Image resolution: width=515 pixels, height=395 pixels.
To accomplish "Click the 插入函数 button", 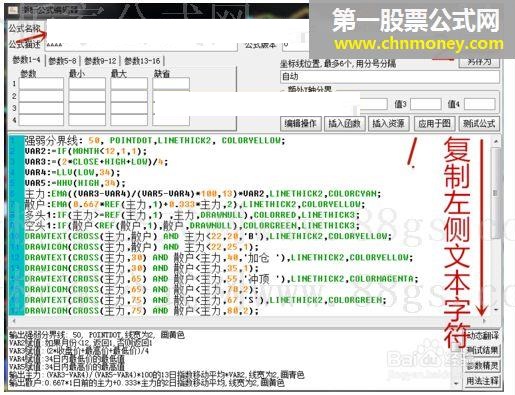I will [344, 124].
